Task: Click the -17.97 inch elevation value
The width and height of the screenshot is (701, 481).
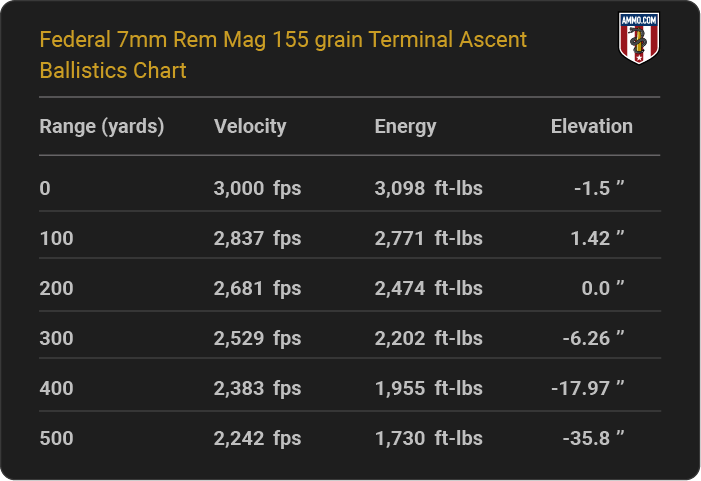Action: (587, 388)
